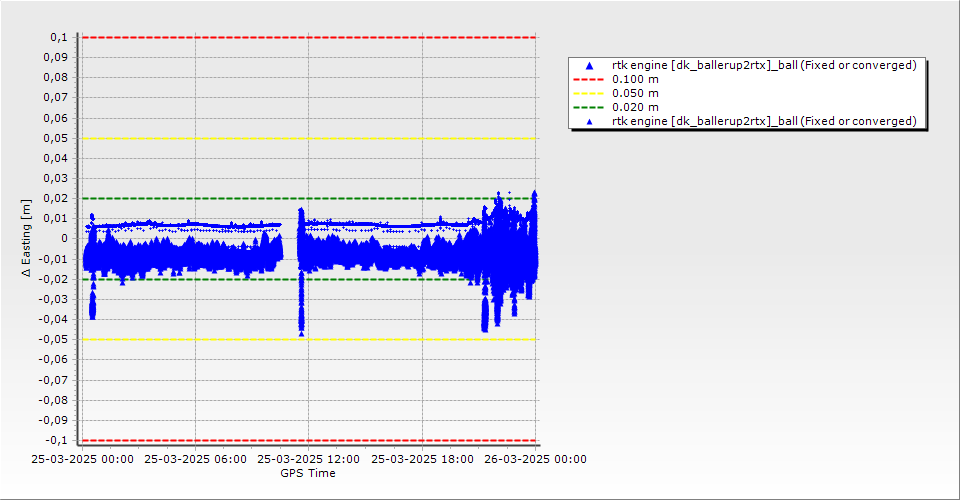Click the red dashed line legend swatch
Image resolution: width=960 pixels, height=500 pixels.
coord(588,80)
